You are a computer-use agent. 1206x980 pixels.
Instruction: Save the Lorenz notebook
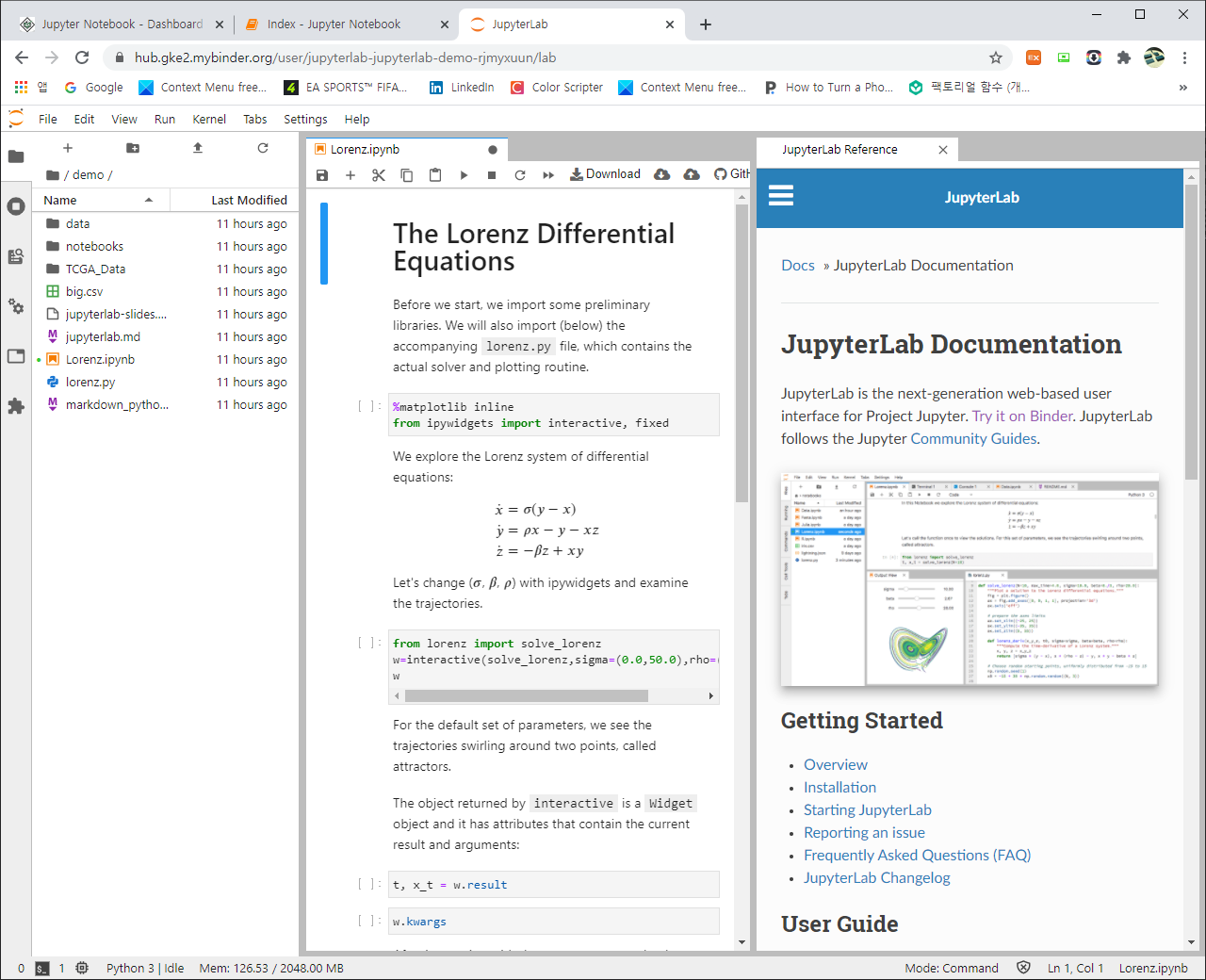pyautogui.click(x=322, y=175)
